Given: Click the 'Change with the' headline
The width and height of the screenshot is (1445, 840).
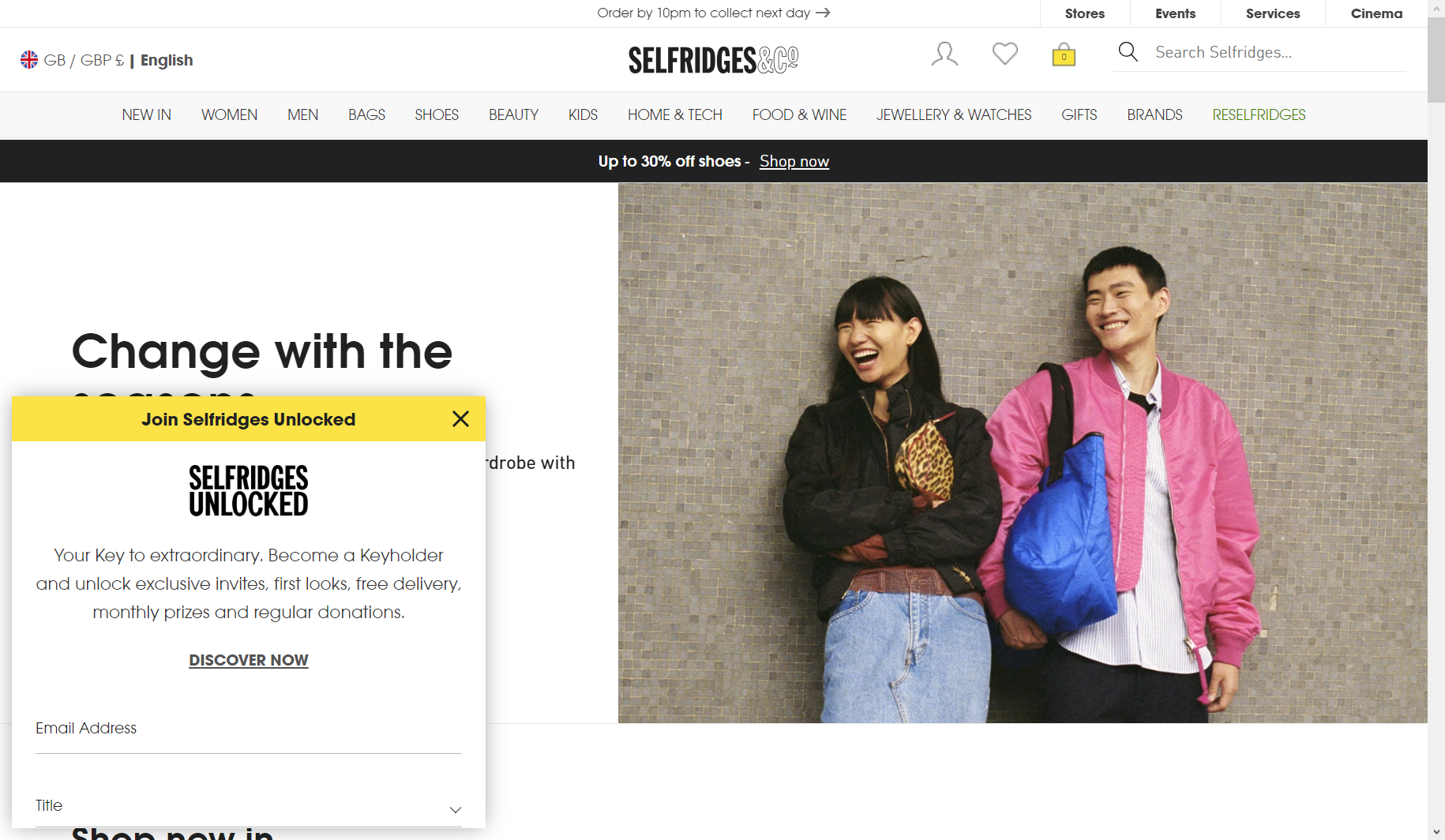Looking at the screenshot, I should coord(262,351).
